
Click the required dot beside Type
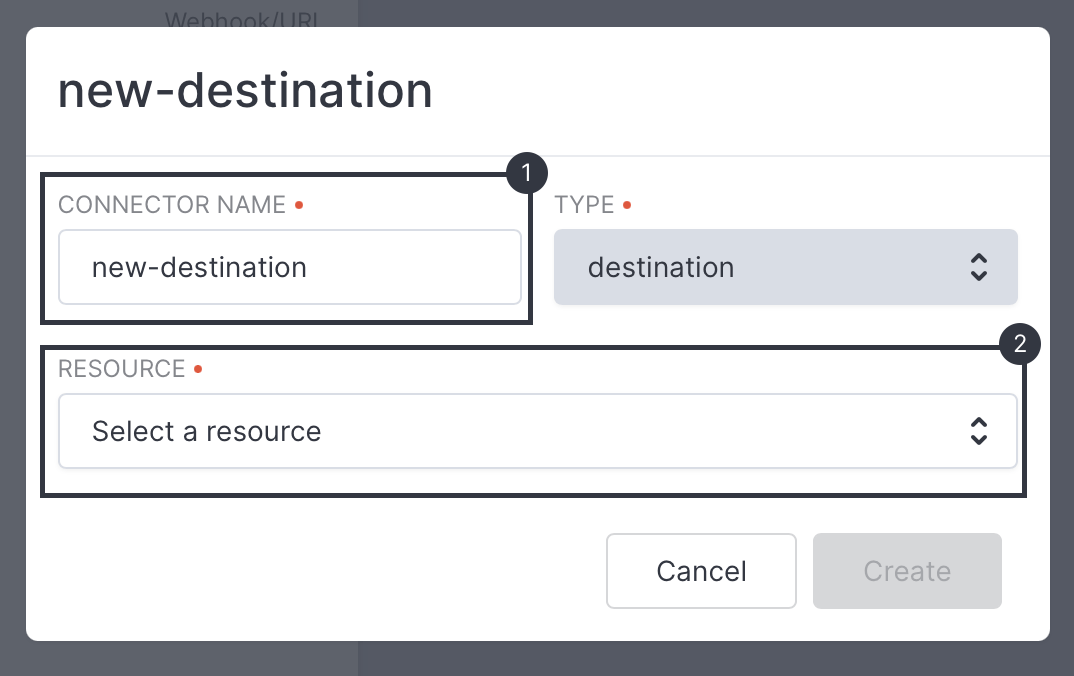[x=627, y=205]
